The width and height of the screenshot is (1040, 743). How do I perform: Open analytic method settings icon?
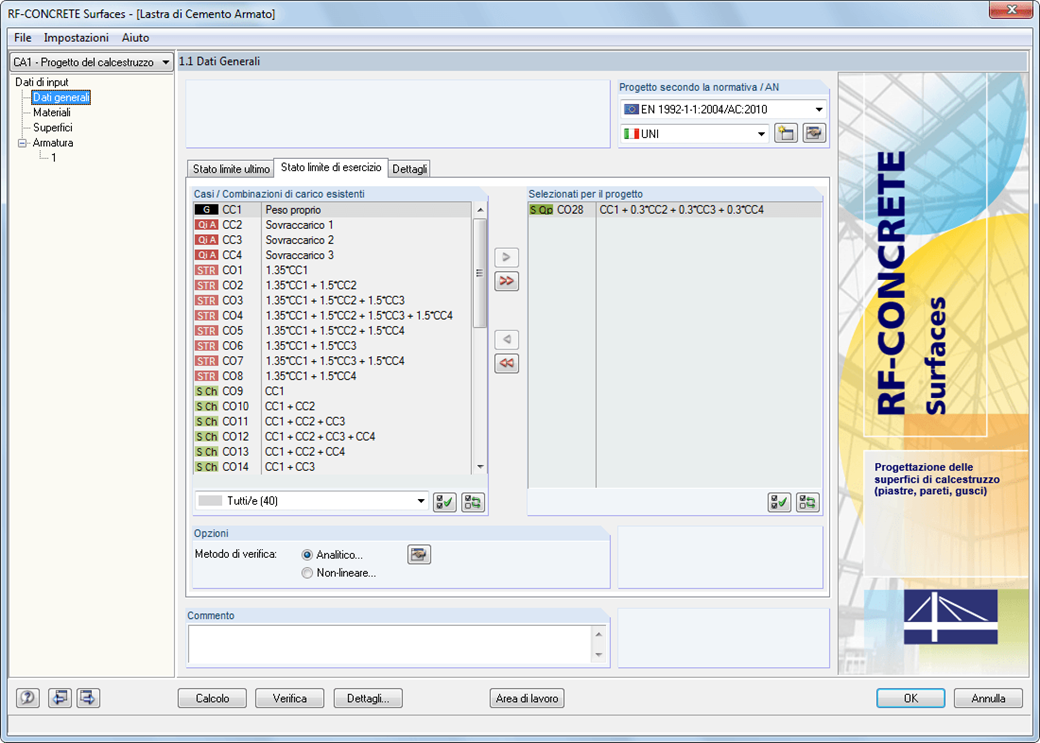[419, 554]
